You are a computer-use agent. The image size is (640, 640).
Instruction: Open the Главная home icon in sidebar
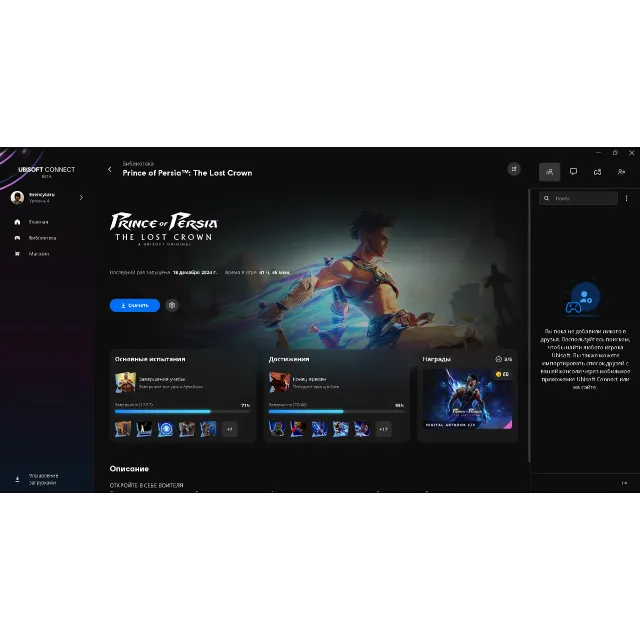coord(17,222)
